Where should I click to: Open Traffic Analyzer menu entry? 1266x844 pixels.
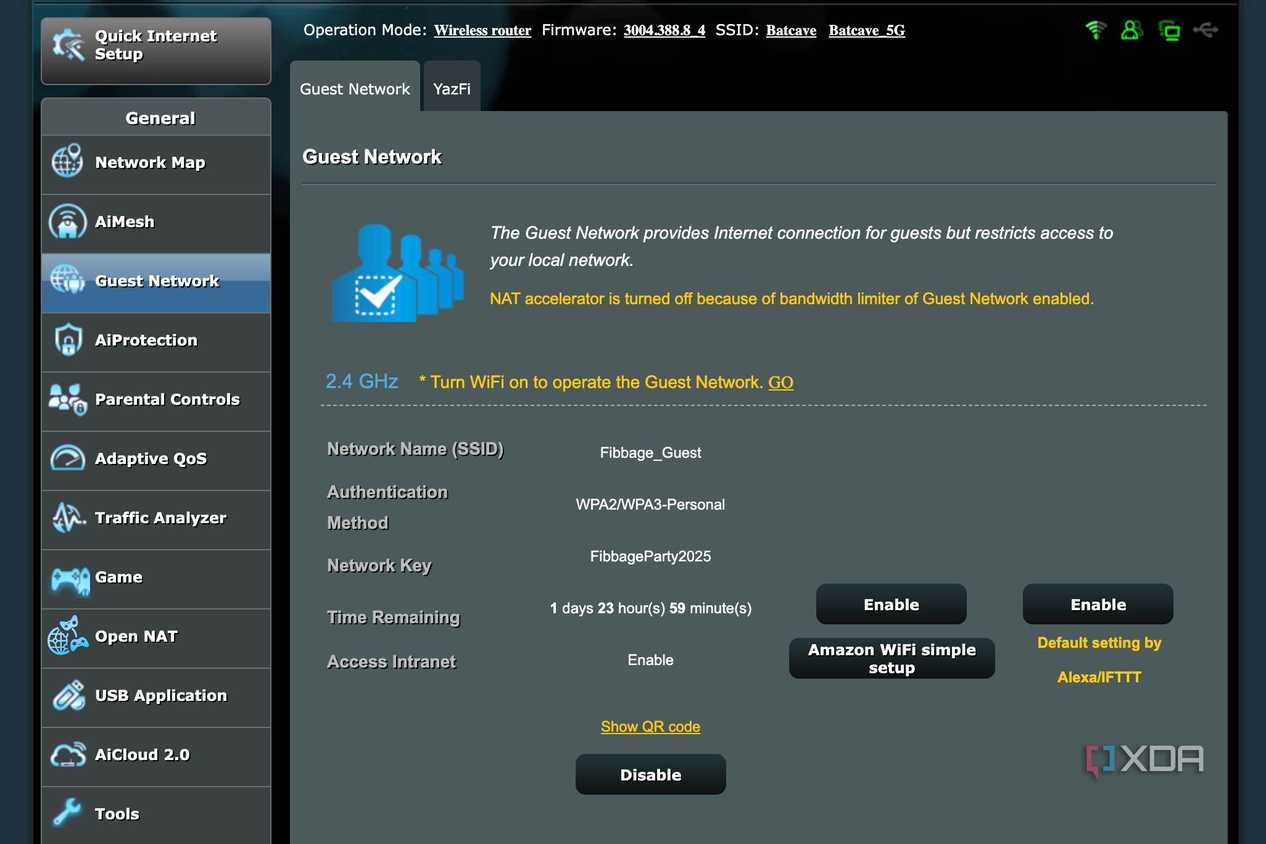coord(156,518)
